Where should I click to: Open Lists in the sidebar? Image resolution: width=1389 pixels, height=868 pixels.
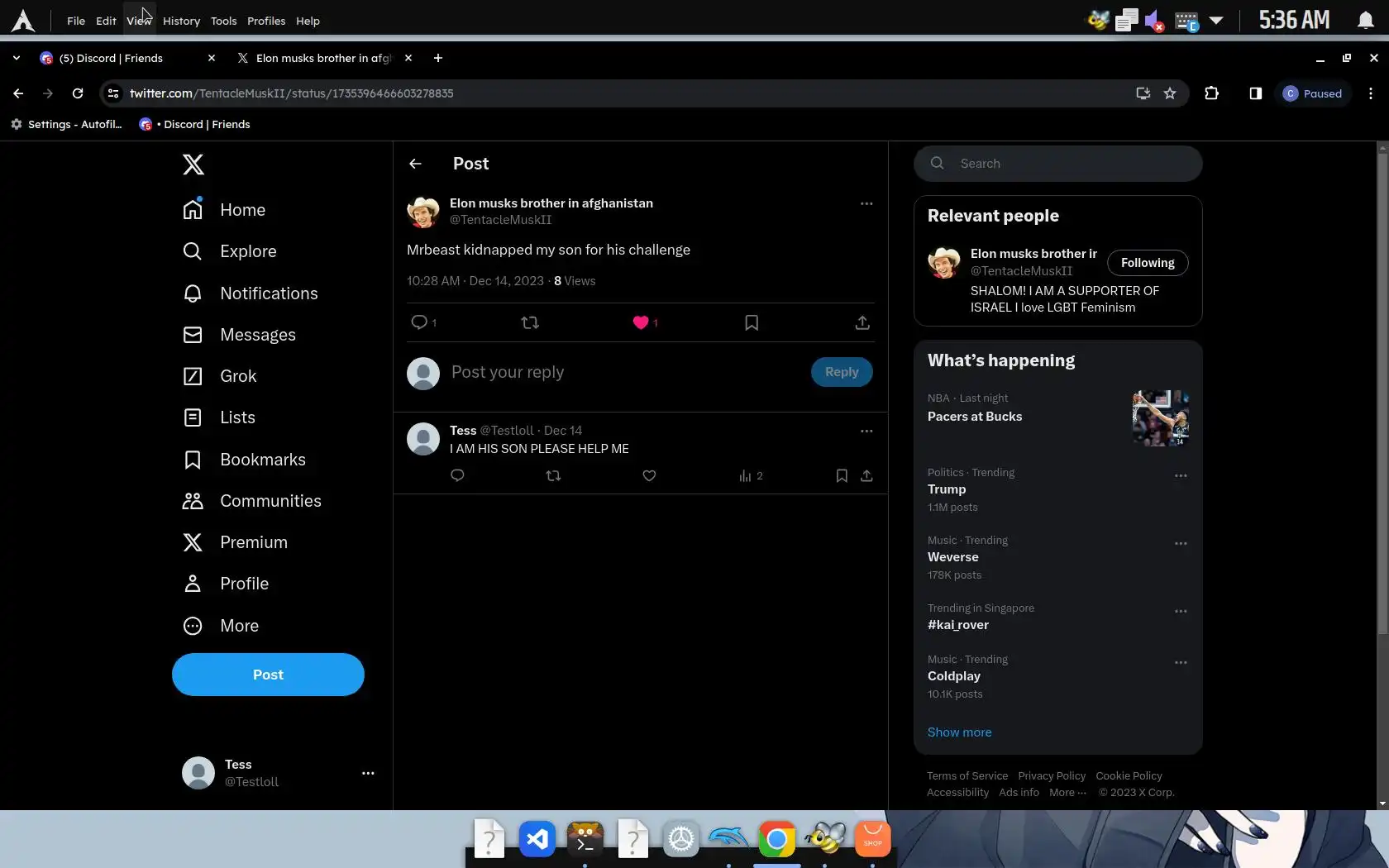coord(218,417)
